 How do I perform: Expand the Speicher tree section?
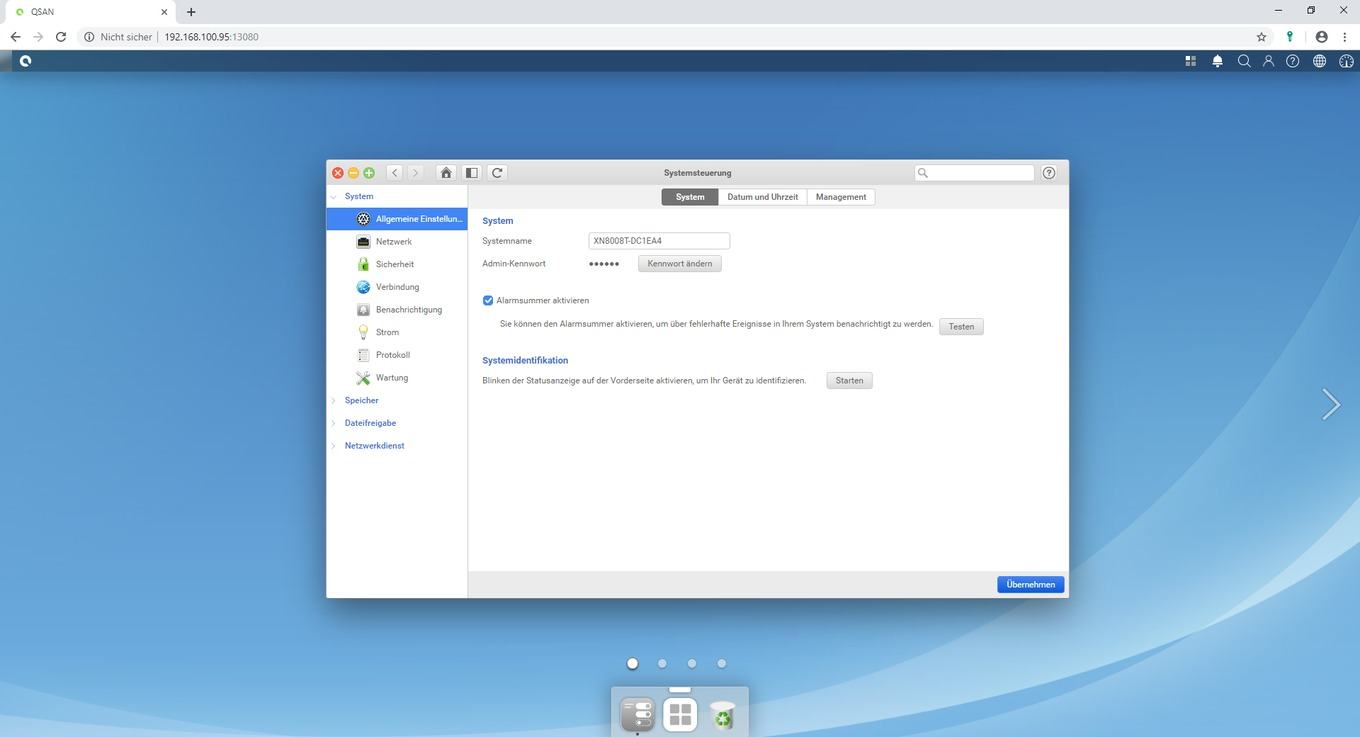click(334, 400)
